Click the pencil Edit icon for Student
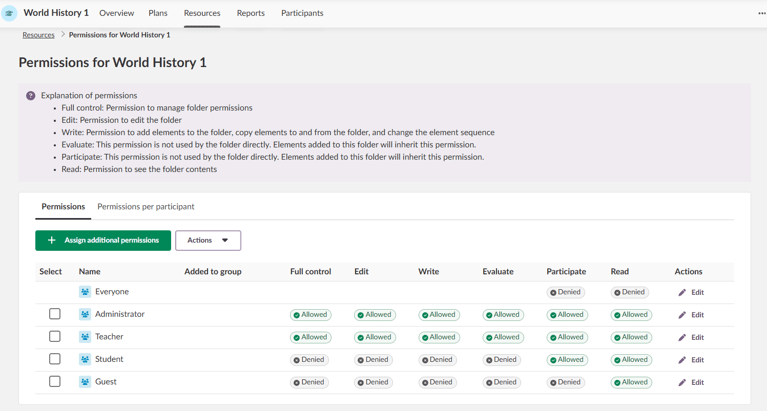Screen dimensions: 767x411 tap(682, 360)
